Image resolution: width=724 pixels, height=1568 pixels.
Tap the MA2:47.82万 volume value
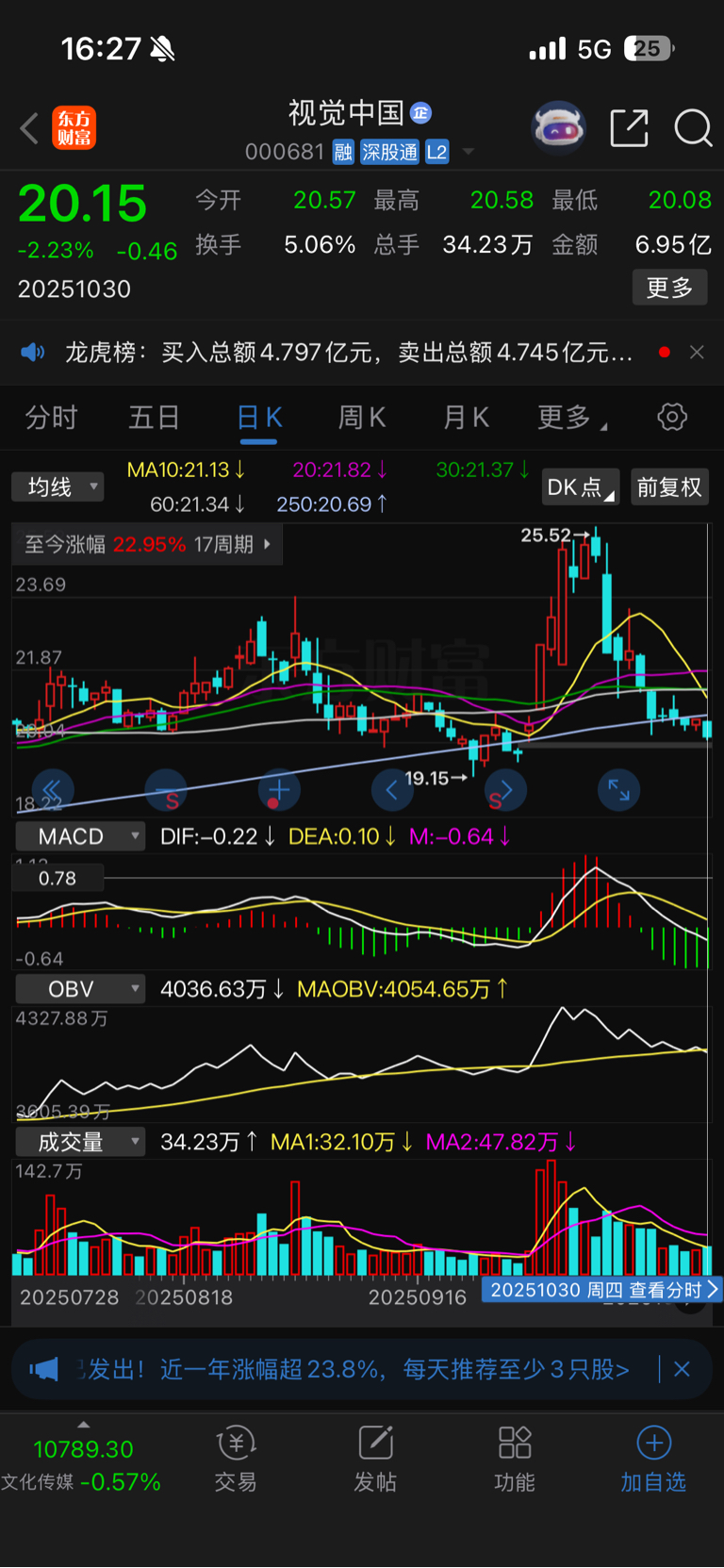point(501,1142)
